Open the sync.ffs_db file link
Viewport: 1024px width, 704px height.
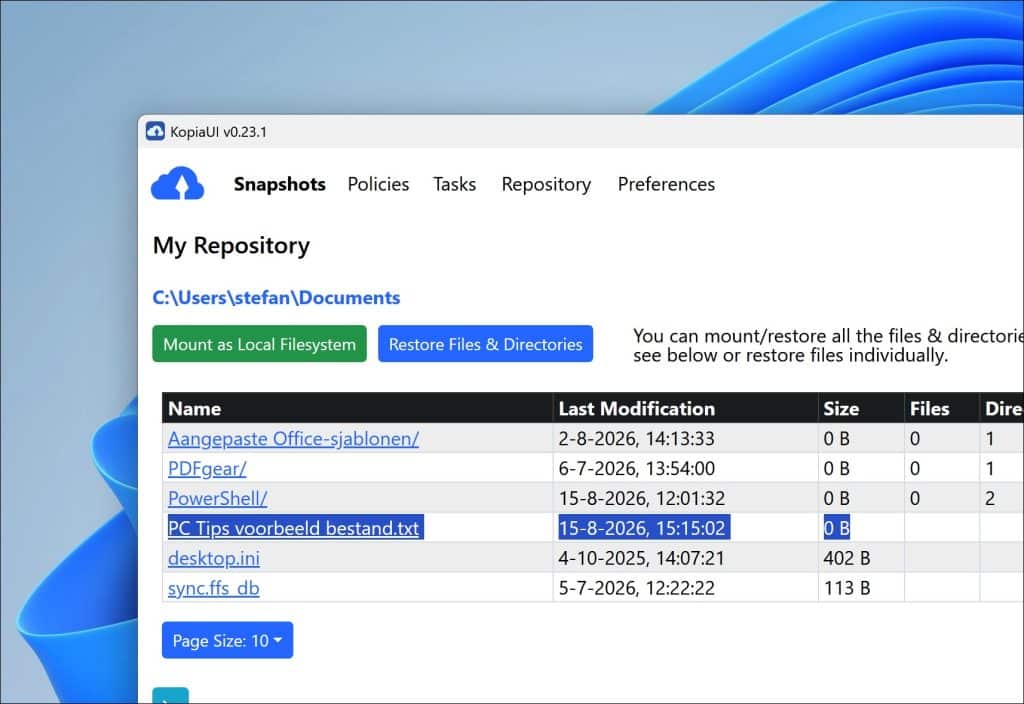214,588
